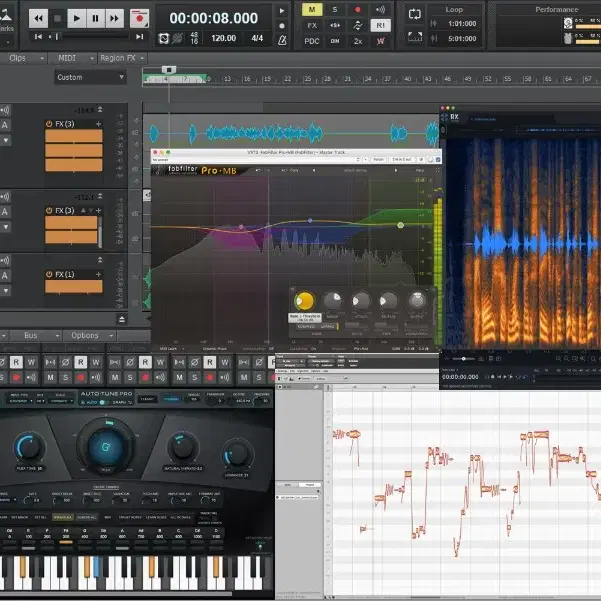
Task: Click the pink band handle in Pro-MB display
Action: coord(241,227)
